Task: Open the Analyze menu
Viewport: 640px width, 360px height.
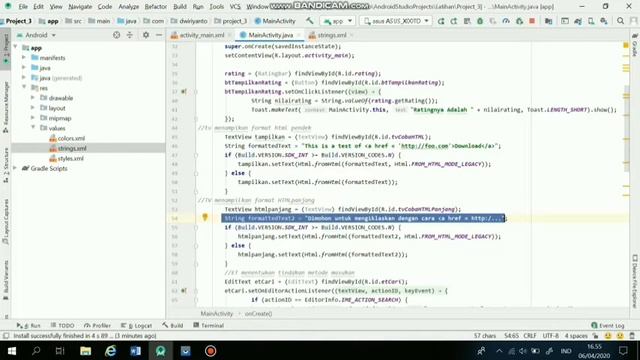Action: pyautogui.click(x=128, y=7)
